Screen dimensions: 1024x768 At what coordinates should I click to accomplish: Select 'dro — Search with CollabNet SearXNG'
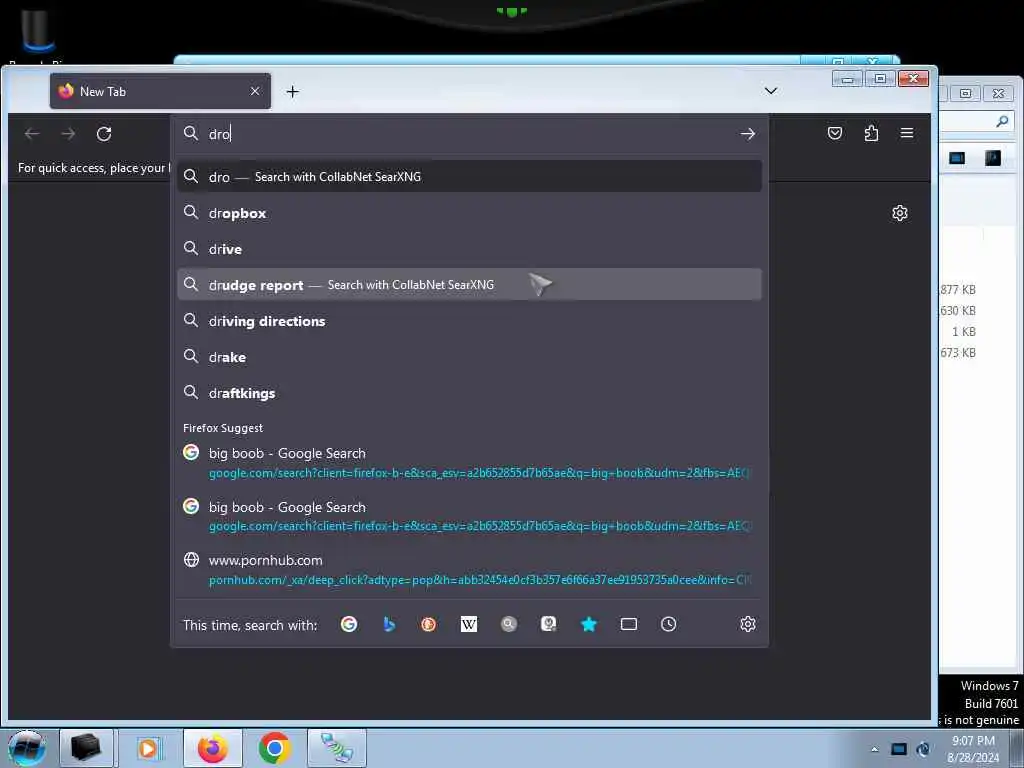coord(470,176)
